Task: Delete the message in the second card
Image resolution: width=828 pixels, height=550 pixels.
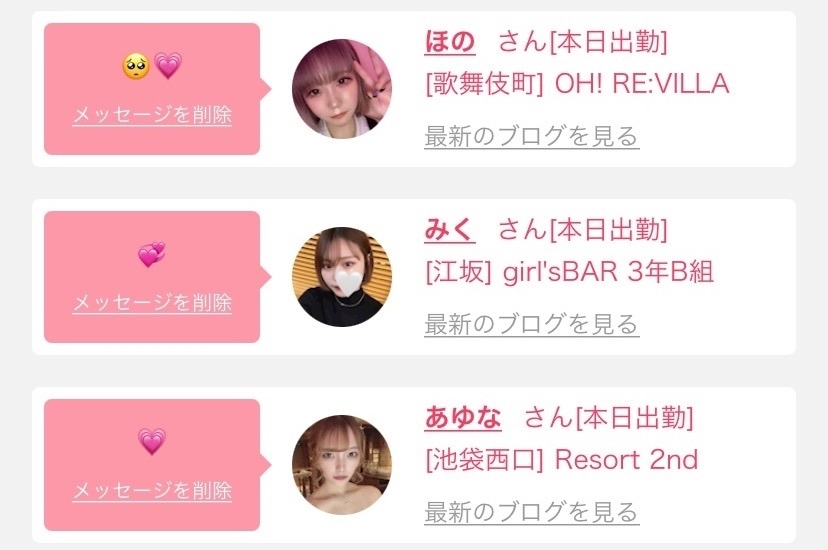Action: [152, 302]
